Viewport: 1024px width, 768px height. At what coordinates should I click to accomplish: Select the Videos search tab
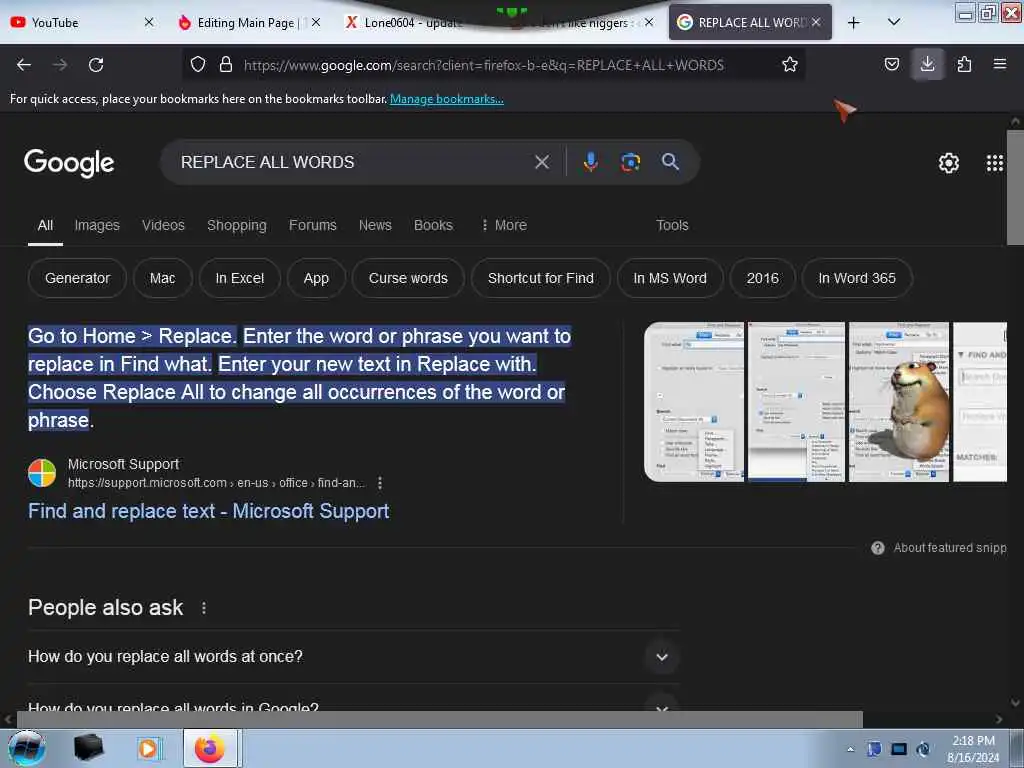click(163, 225)
